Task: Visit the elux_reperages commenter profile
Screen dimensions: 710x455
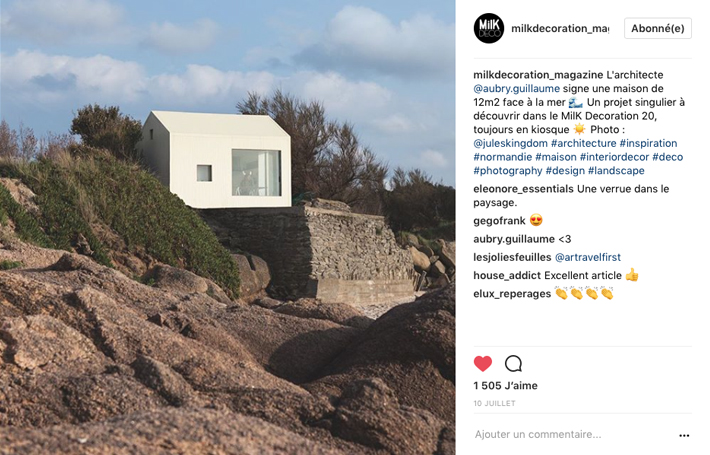Action: coord(512,294)
